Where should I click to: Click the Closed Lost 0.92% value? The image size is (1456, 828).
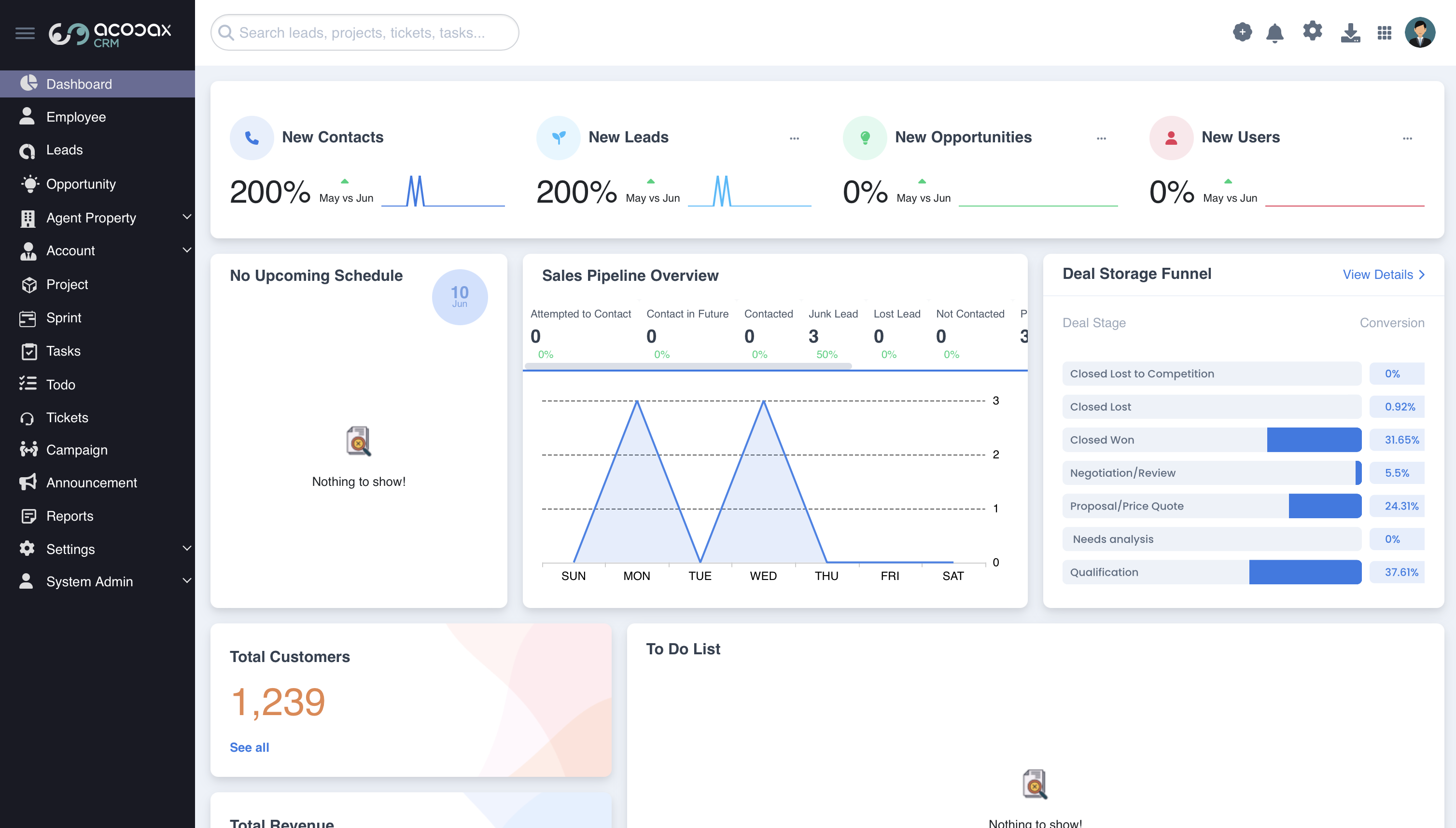point(1400,407)
